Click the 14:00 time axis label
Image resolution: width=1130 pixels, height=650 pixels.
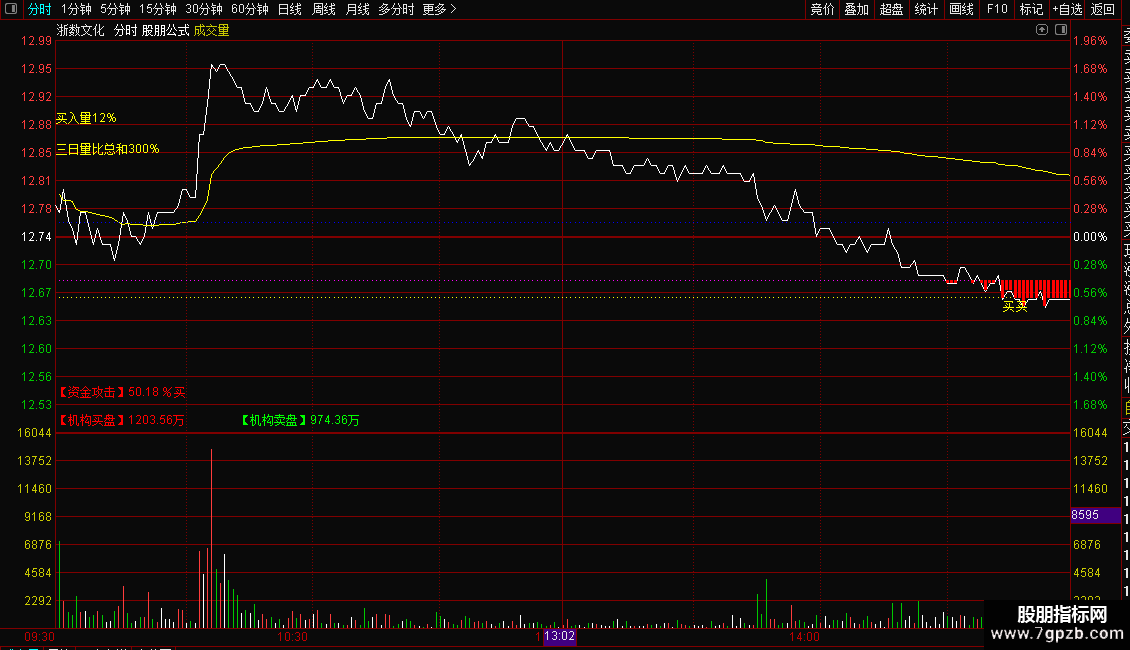point(804,637)
